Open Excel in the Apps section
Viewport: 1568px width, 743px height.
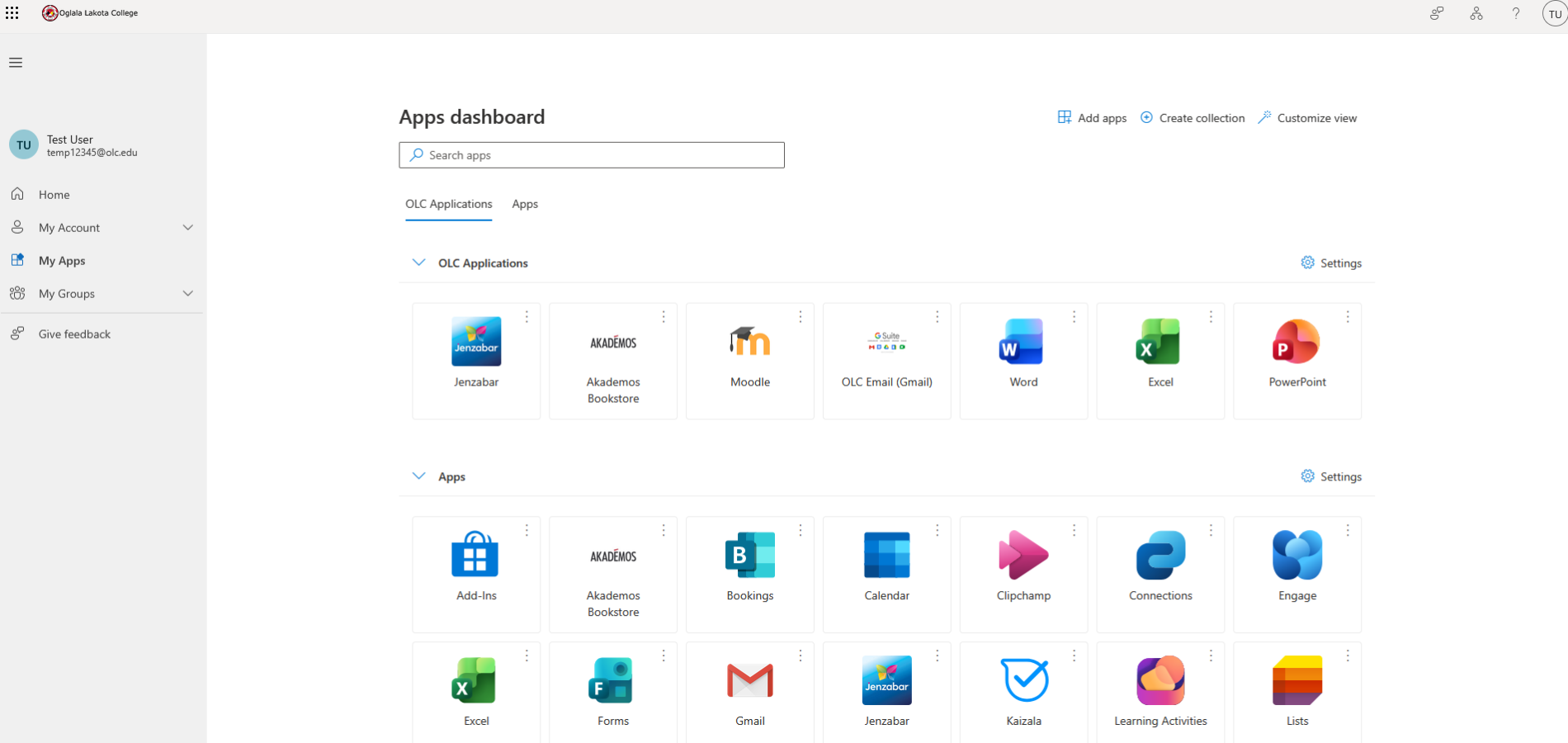point(476,693)
